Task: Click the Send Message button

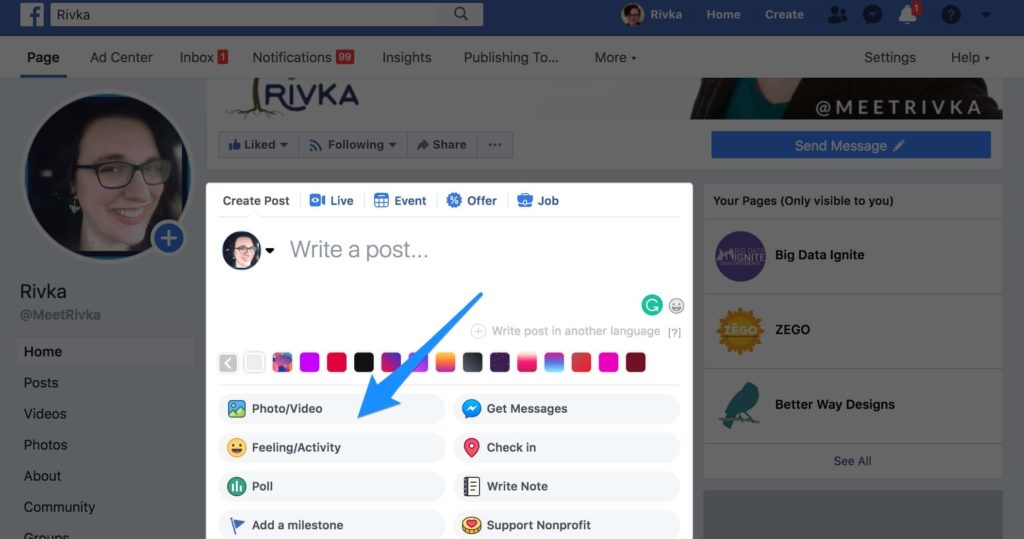Action: coord(850,146)
